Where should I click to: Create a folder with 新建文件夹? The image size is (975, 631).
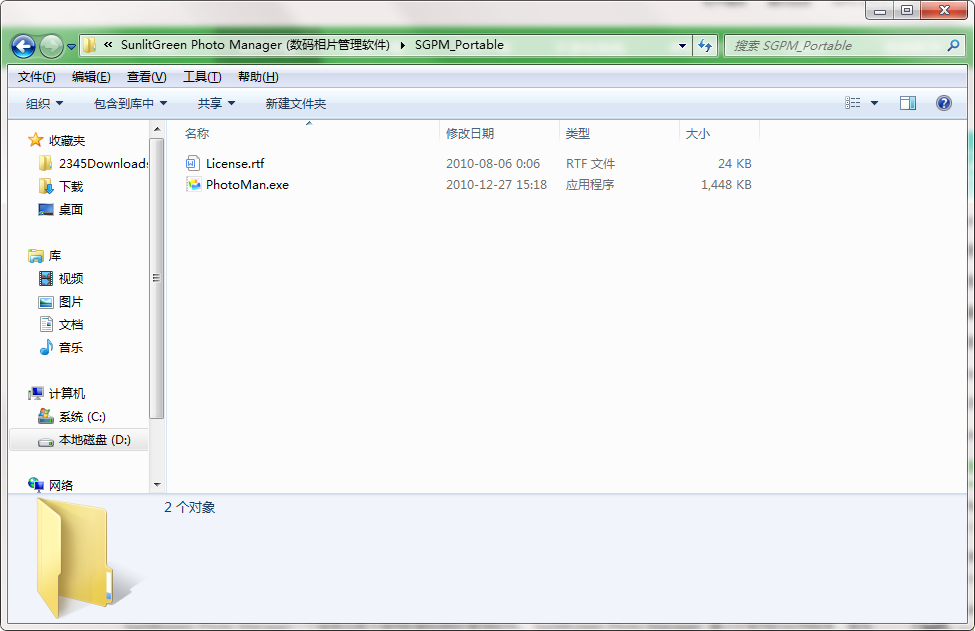click(x=295, y=103)
